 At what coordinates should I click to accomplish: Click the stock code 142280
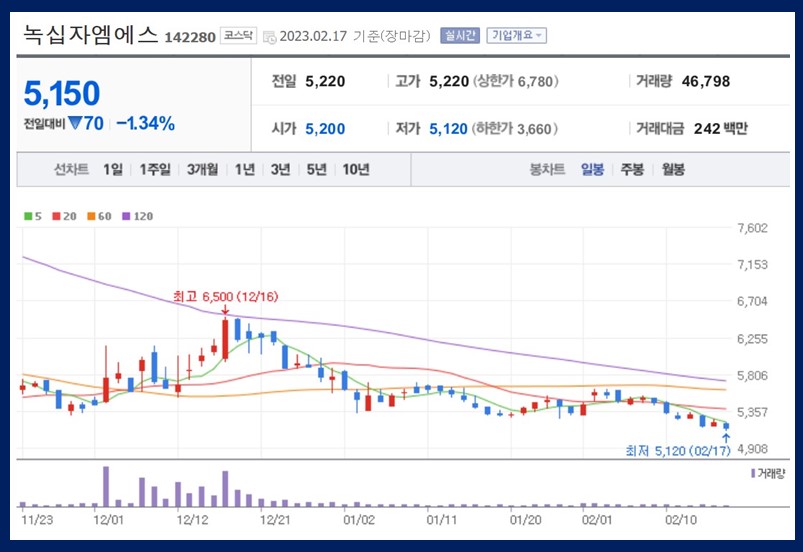[x=190, y=37]
